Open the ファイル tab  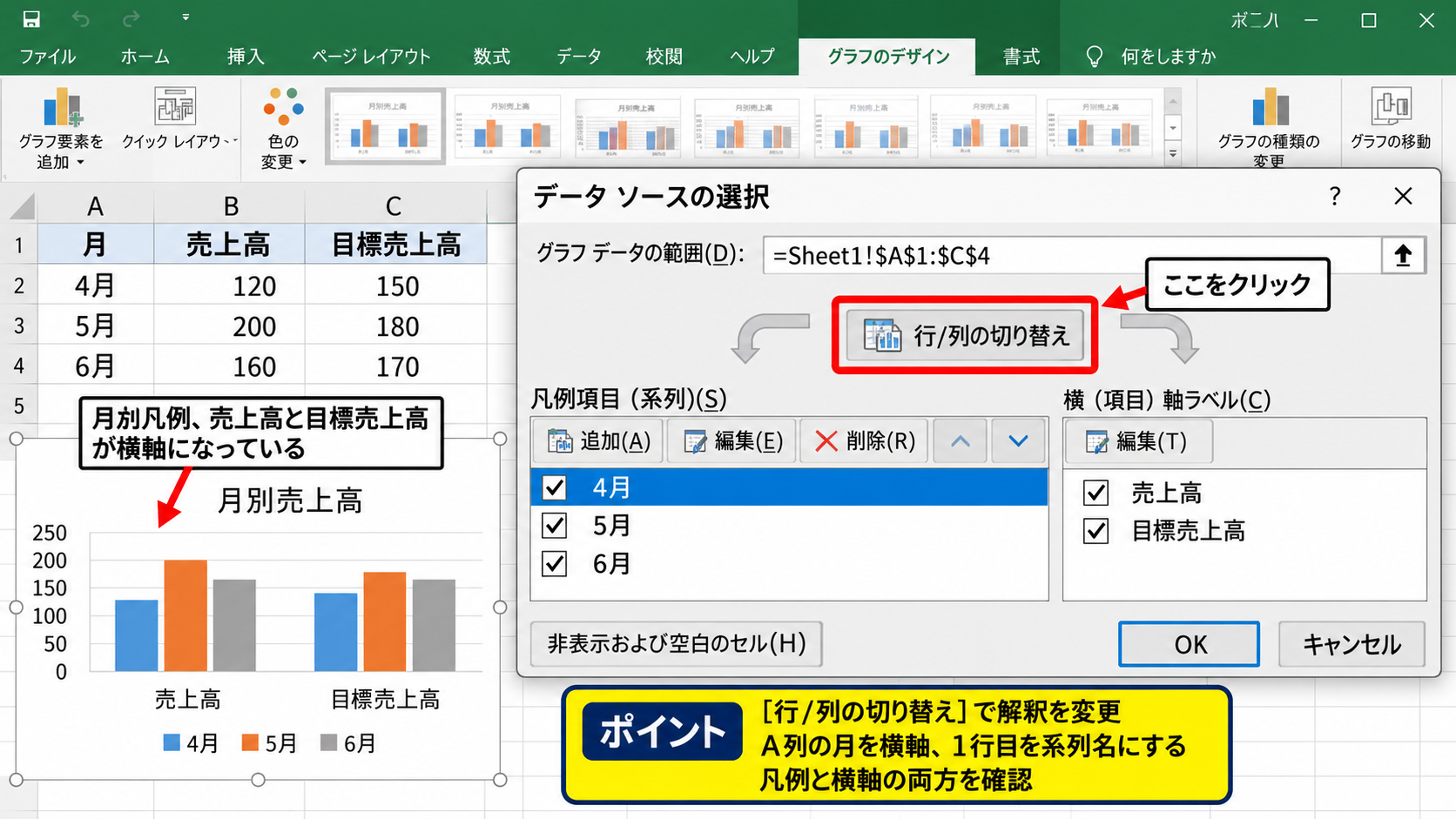[x=48, y=57]
